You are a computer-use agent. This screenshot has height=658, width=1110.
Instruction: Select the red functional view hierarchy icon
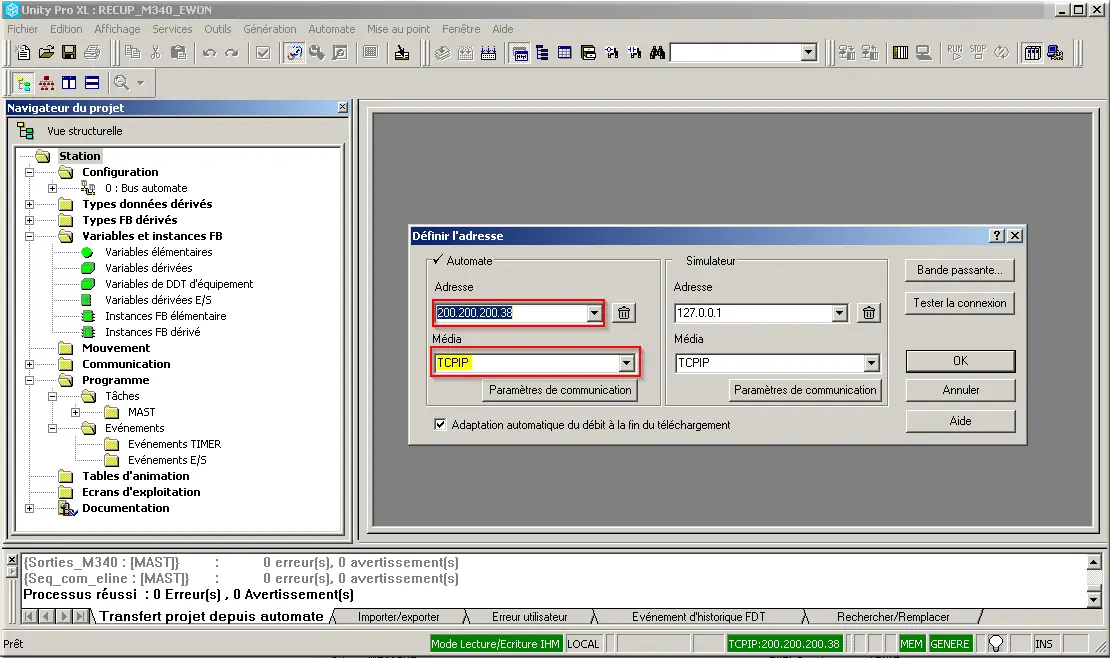[x=46, y=83]
